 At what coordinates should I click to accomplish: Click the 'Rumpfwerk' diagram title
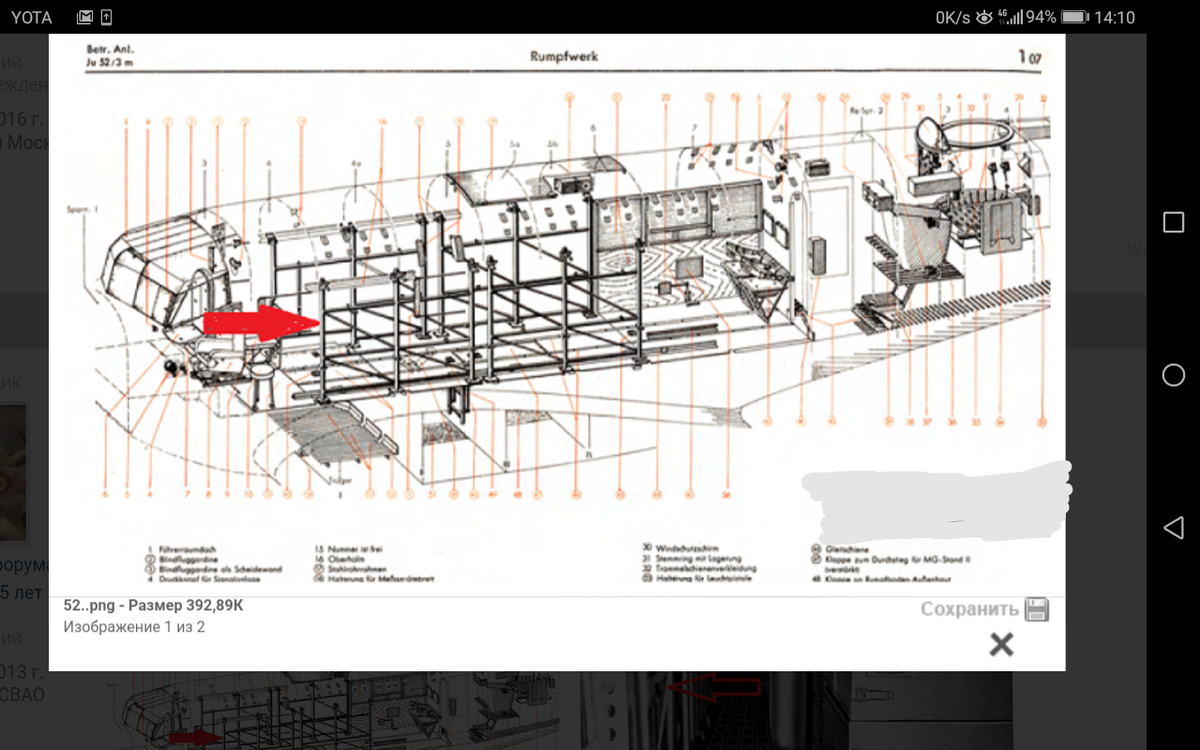coord(564,57)
